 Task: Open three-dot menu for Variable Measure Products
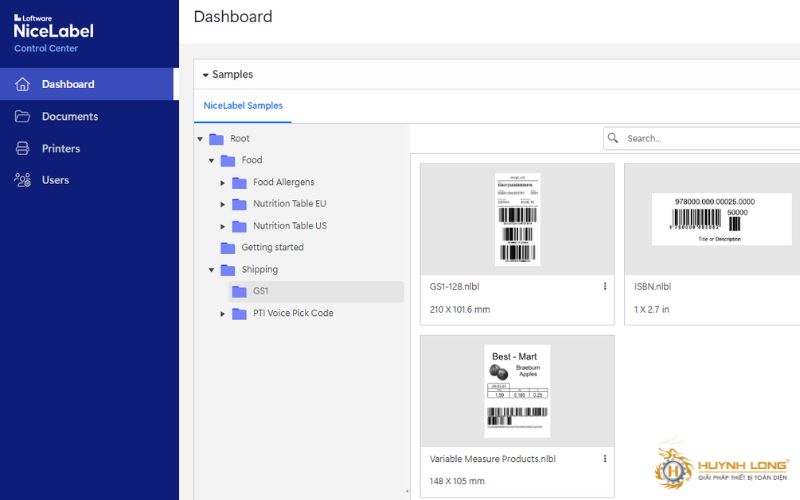pos(605,459)
